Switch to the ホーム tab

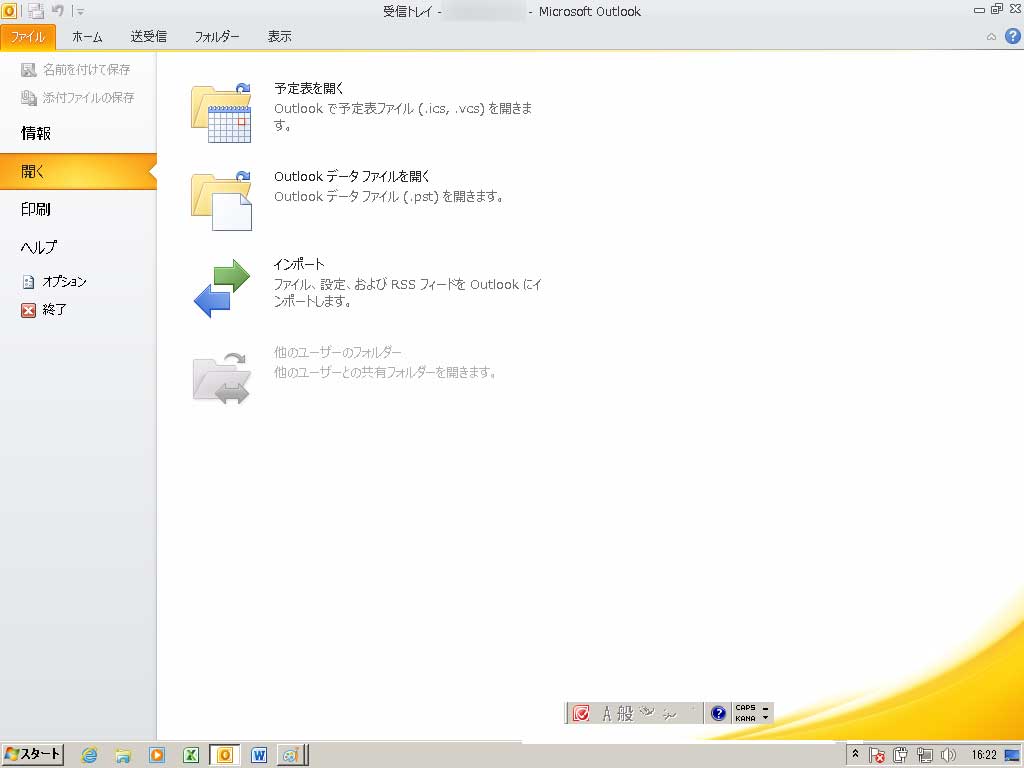tap(87, 37)
